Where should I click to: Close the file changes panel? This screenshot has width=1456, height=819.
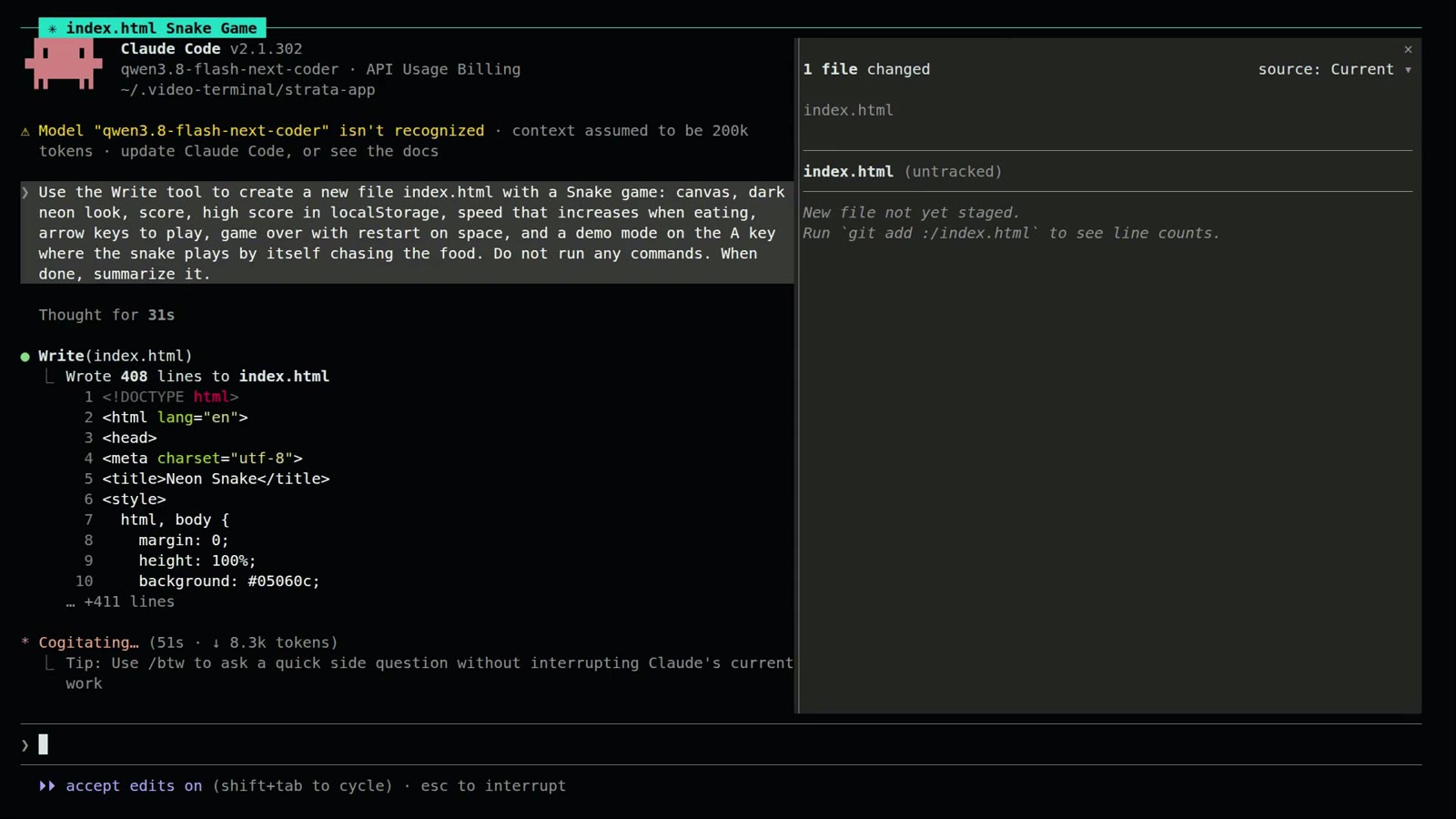(1408, 49)
